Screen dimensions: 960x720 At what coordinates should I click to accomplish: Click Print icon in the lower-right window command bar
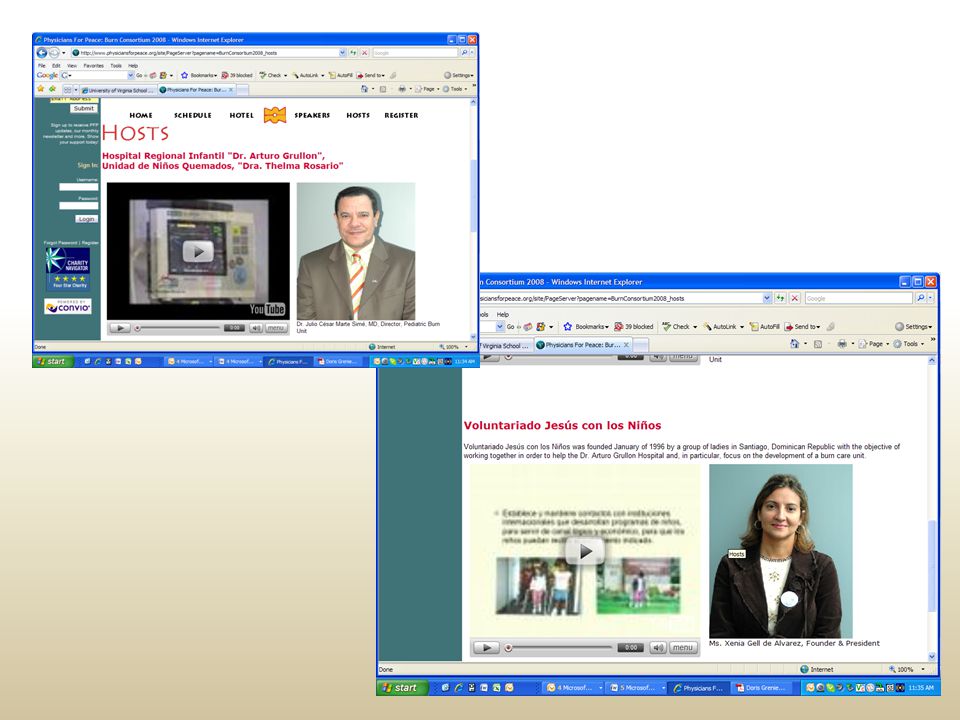[842, 343]
